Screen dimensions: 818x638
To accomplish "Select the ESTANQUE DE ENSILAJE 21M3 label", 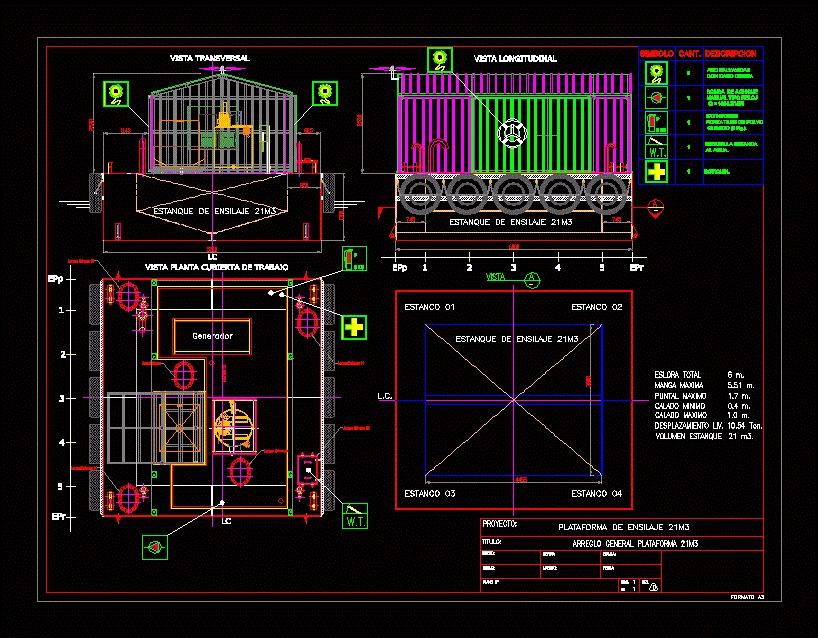I will [x=518, y=340].
